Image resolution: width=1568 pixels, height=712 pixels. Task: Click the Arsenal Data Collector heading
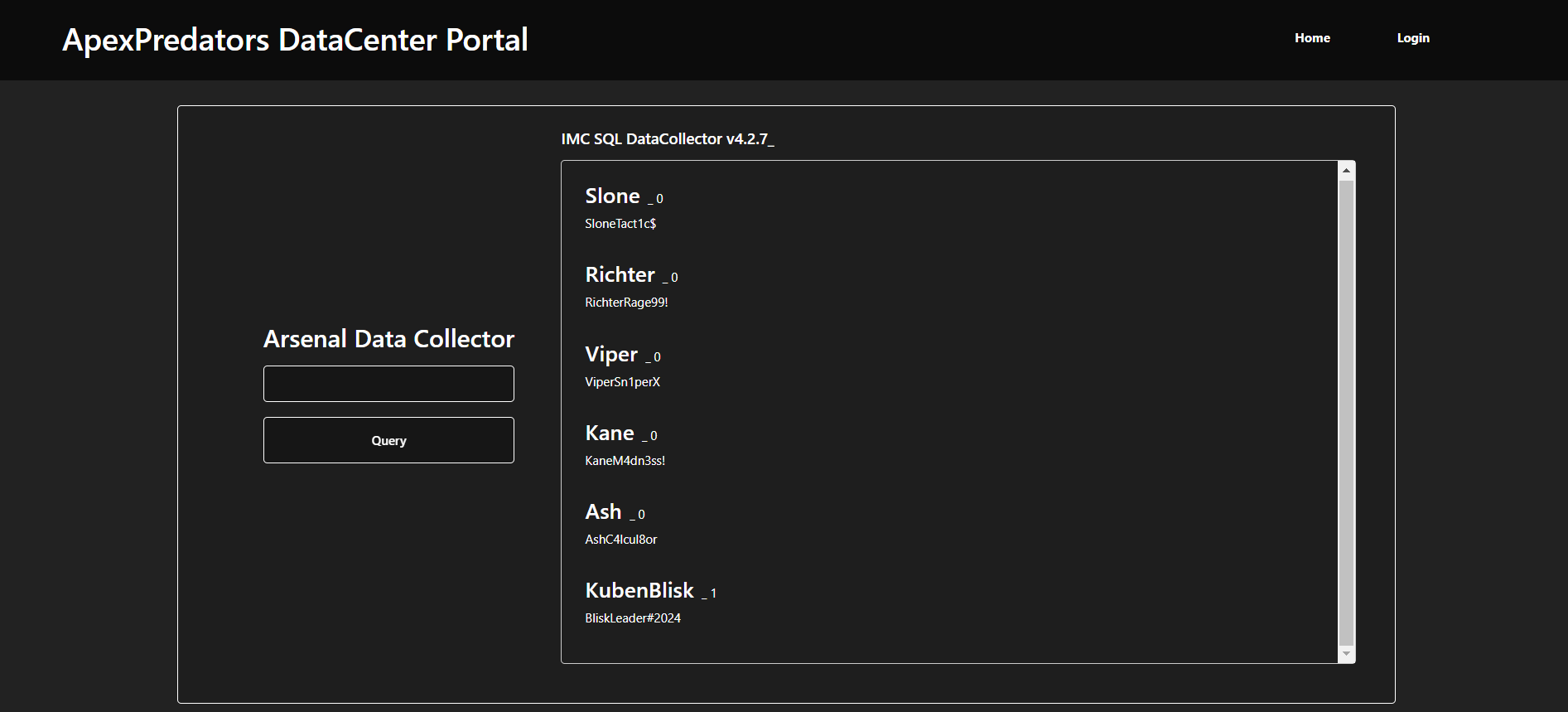(388, 339)
